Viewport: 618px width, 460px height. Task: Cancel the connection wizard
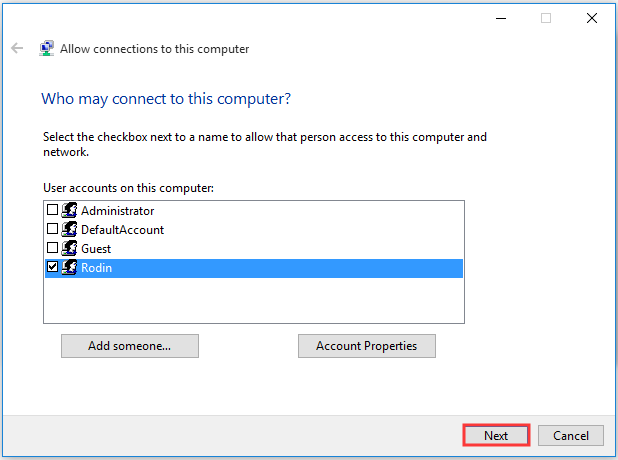coord(571,436)
